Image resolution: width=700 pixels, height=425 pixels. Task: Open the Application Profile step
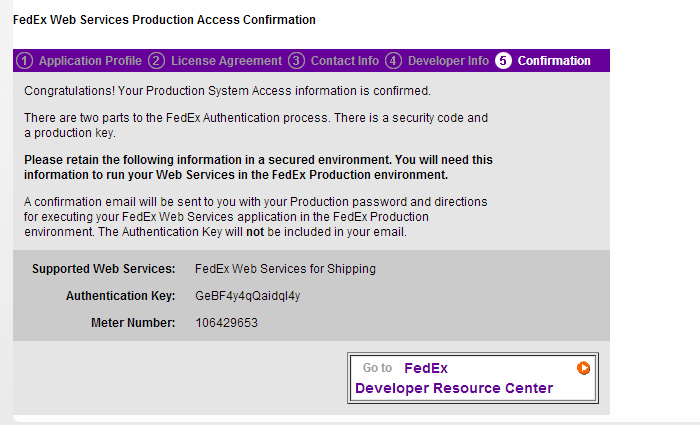pyautogui.click(x=90, y=61)
